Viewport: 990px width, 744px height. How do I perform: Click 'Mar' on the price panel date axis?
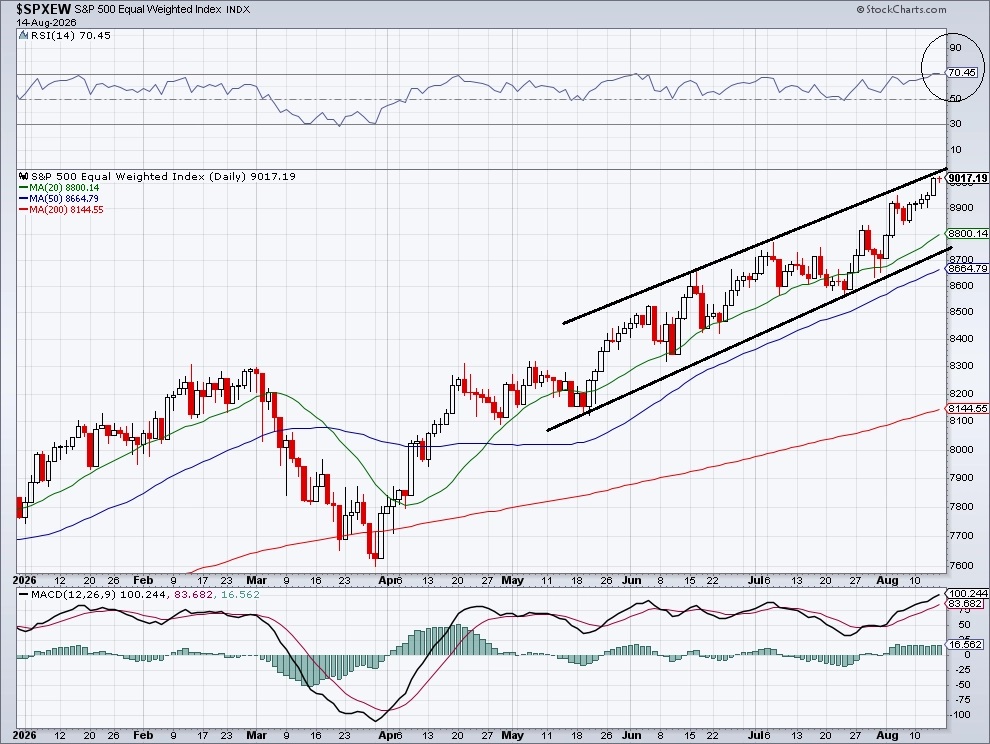tap(257, 580)
